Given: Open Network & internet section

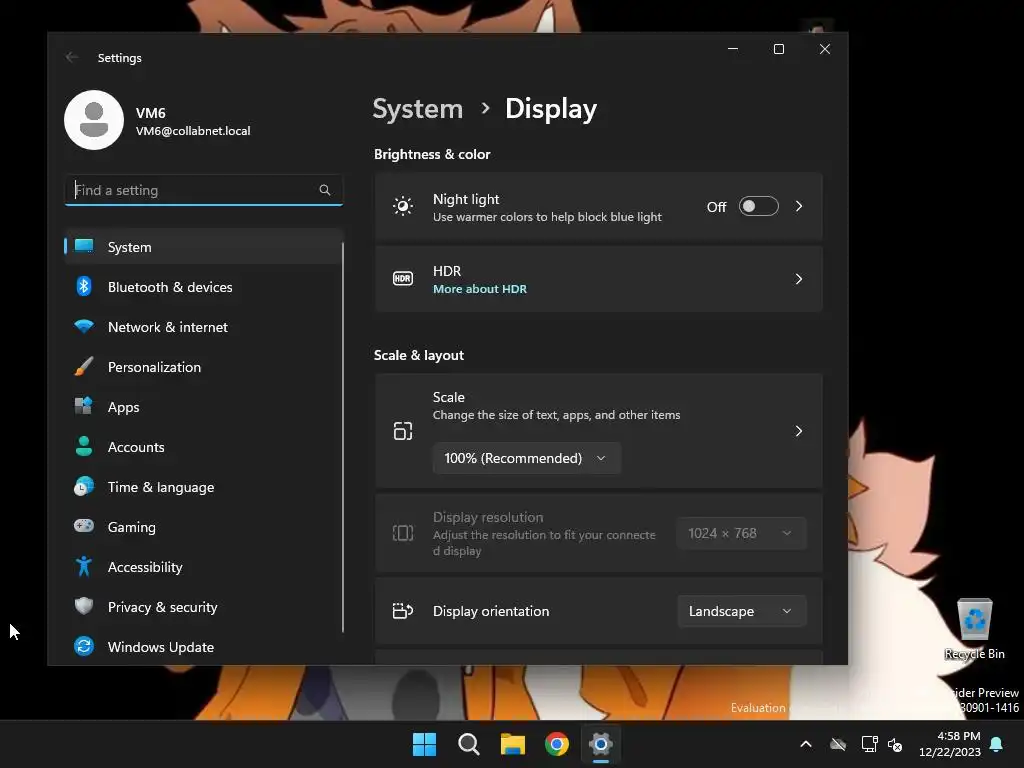Looking at the screenshot, I should 204,327.
